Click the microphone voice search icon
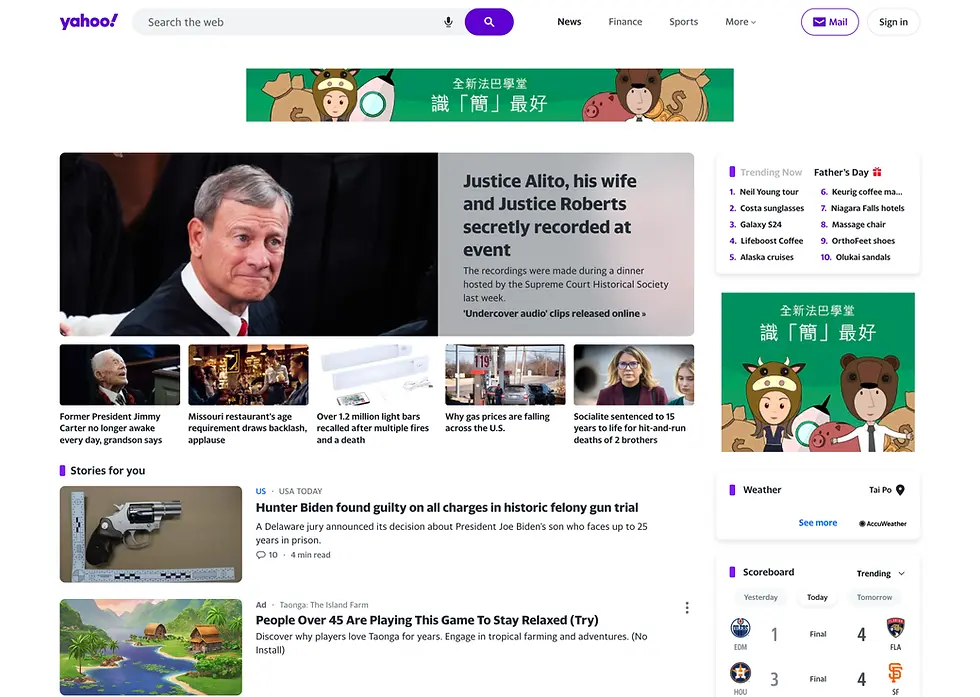 tap(448, 22)
